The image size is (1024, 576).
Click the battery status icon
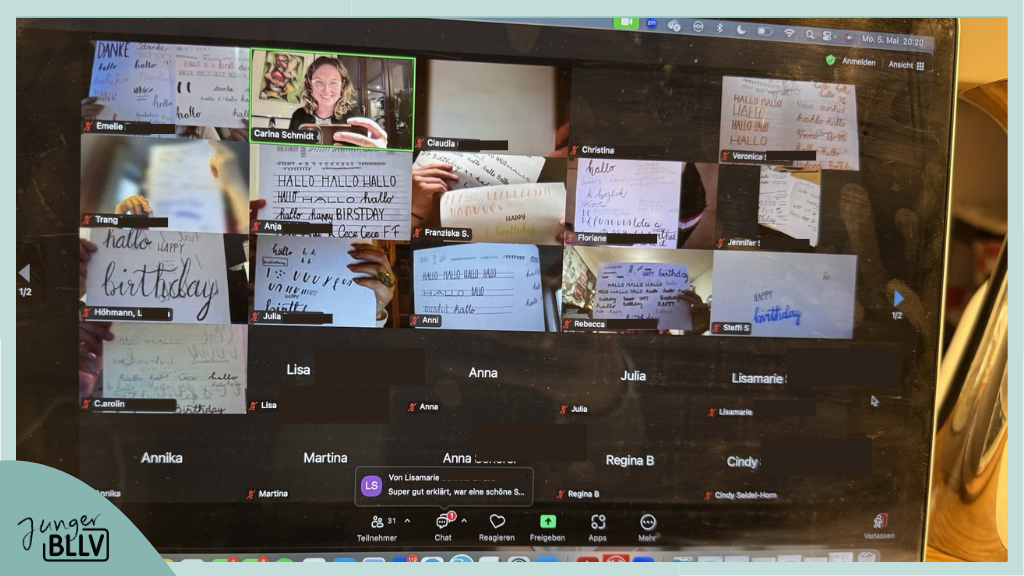pos(764,31)
